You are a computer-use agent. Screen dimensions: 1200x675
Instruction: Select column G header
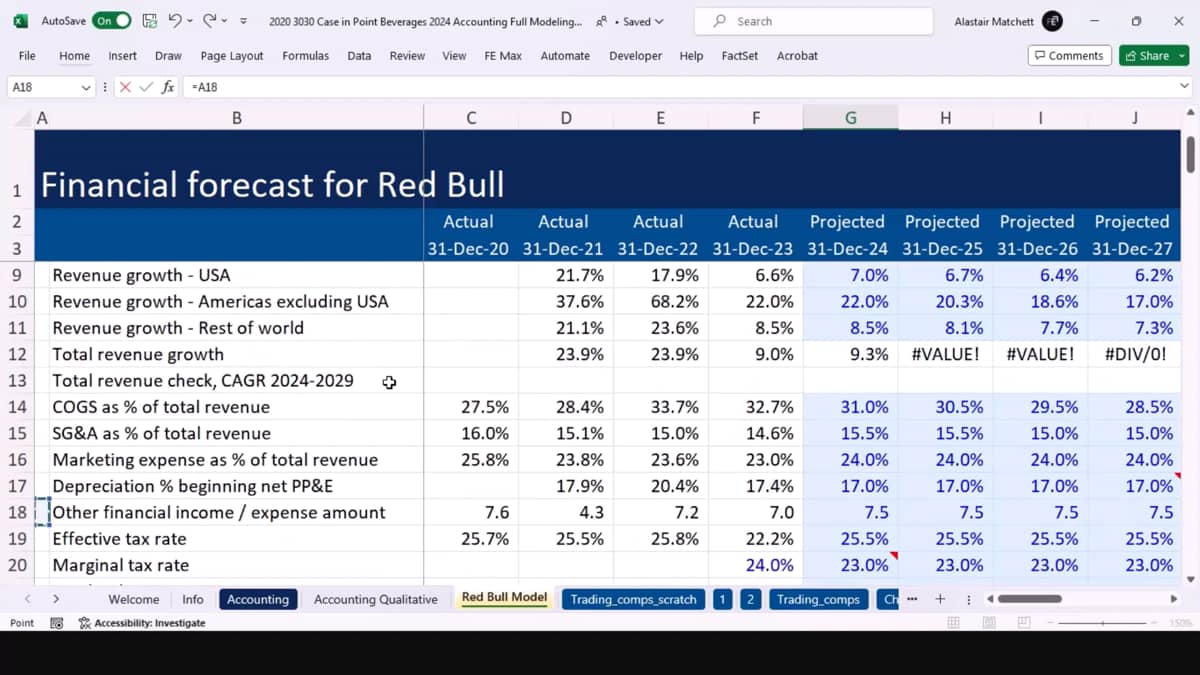click(x=850, y=118)
